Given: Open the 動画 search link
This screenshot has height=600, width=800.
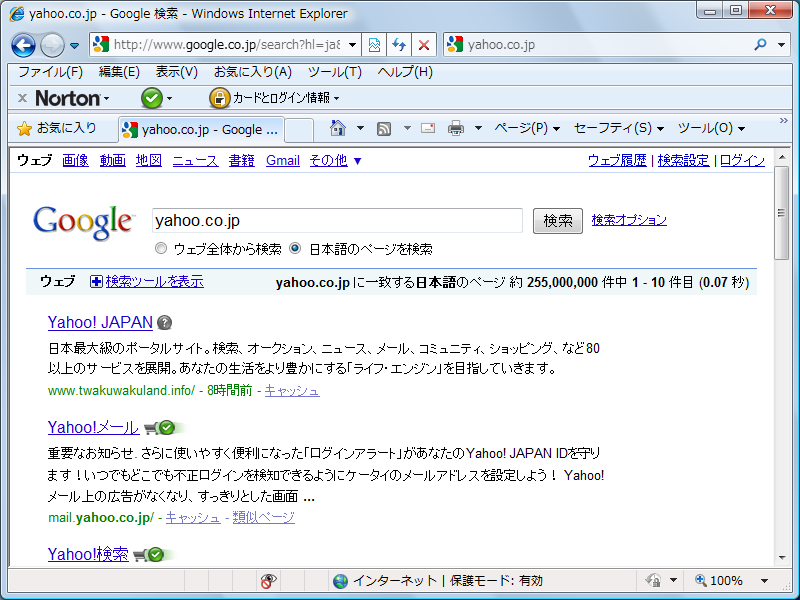Looking at the screenshot, I should (113, 160).
